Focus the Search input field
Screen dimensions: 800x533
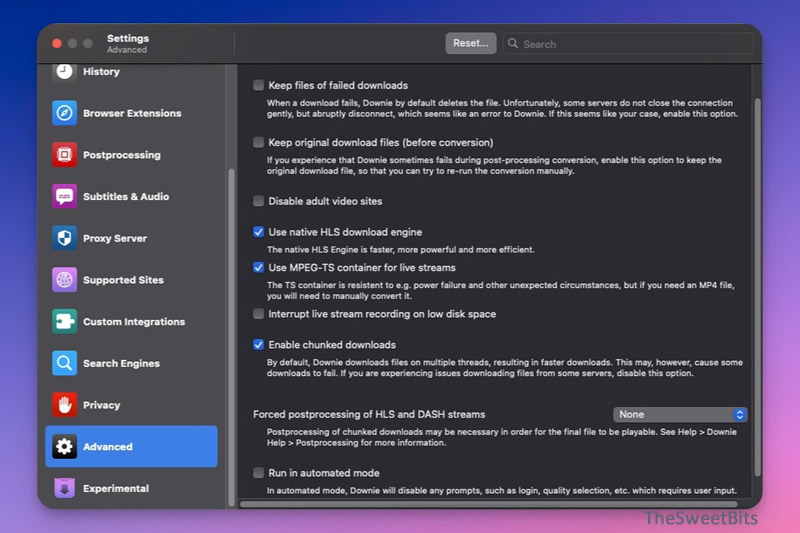(x=628, y=44)
